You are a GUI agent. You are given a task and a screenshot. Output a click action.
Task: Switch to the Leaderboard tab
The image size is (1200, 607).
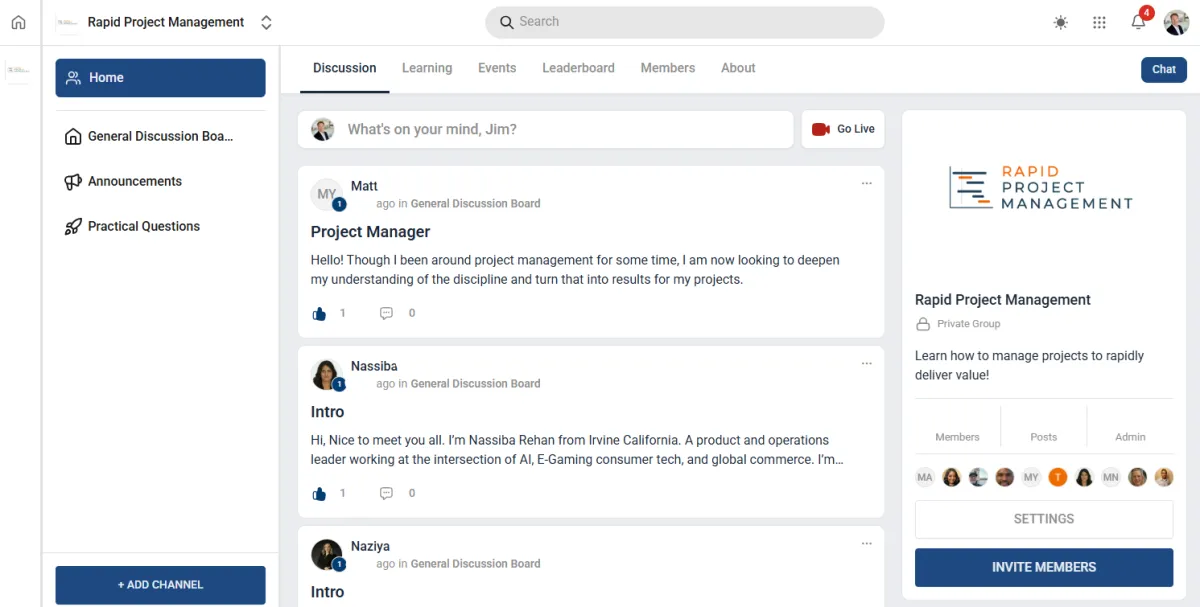pos(578,68)
